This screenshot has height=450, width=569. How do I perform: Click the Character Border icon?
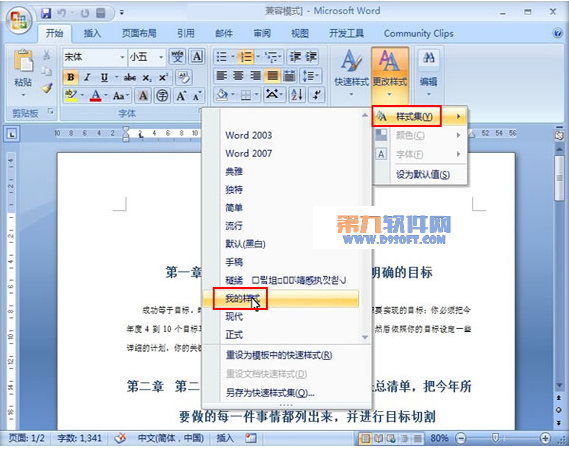coord(197,56)
